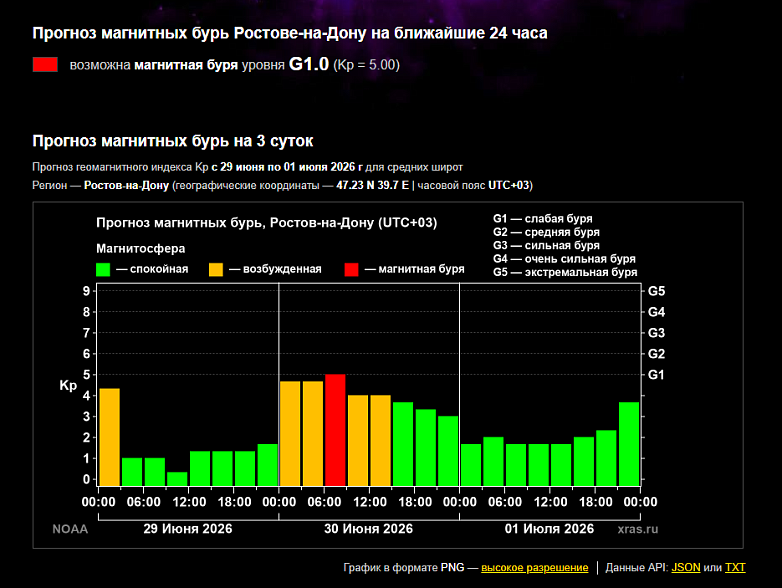This screenshot has height=588, width=782.
Task: Open the JSON API data link
Action: [686, 568]
